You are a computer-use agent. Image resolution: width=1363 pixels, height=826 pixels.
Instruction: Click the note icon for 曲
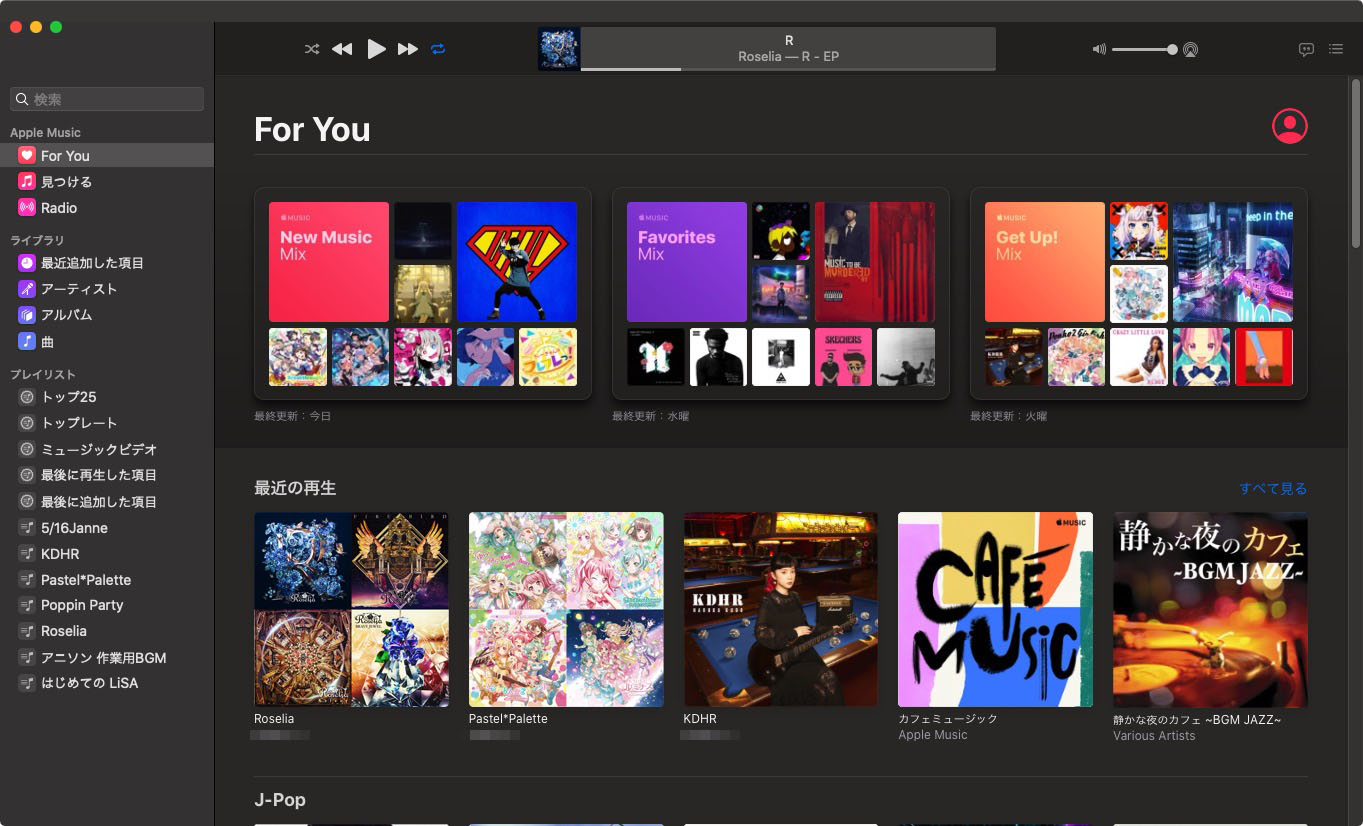pyautogui.click(x=27, y=342)
